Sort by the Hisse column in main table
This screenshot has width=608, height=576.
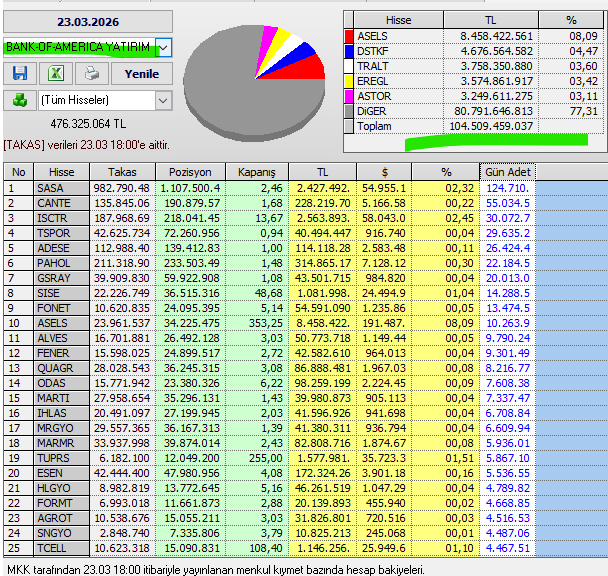click(x=62, y=172)
